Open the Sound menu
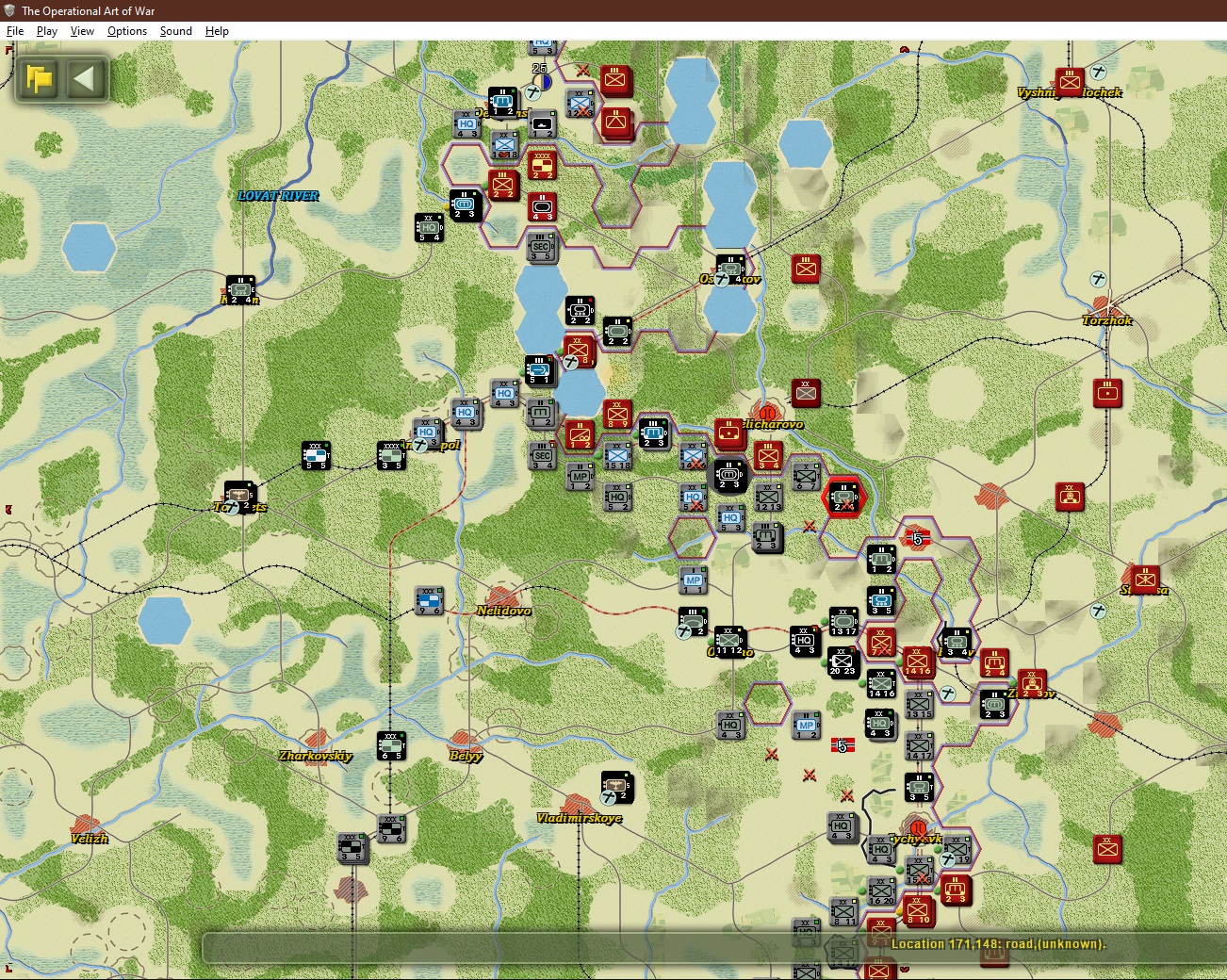The height and width of the screenshot is (980, 1227). pyautogui.click(x=176, y=31)
